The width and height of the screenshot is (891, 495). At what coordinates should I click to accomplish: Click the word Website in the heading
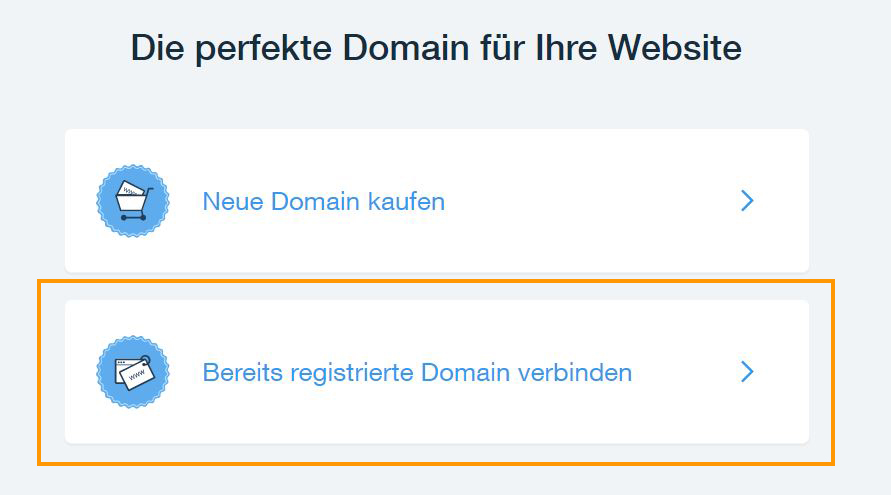(675, 47)
